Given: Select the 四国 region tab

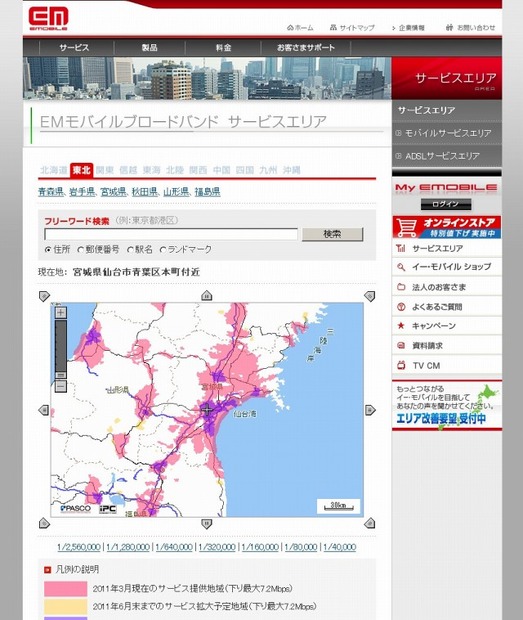Looking at the screenshot, I should 245,170.
